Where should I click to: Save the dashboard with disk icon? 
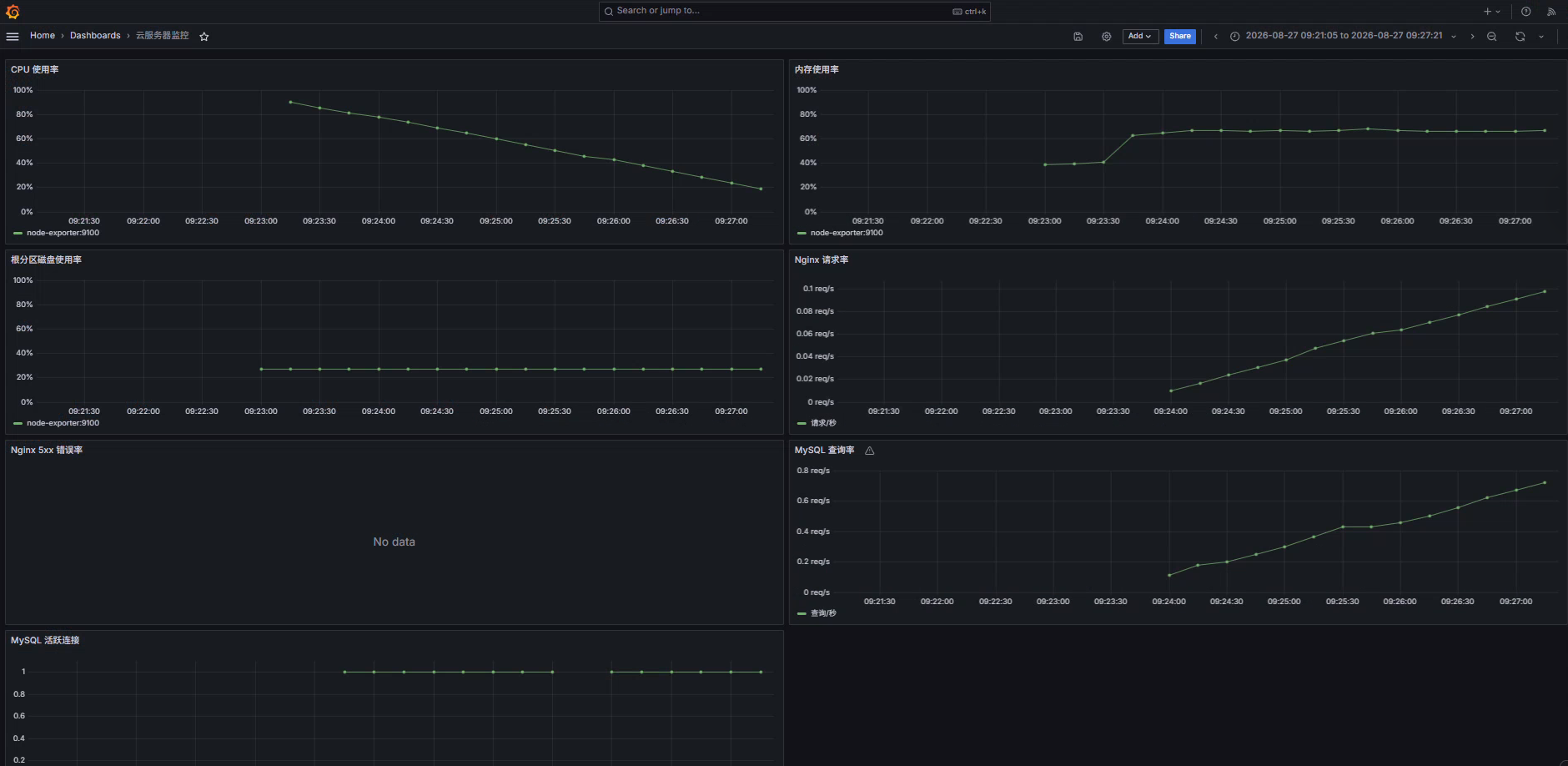(x=1078, y=37)
